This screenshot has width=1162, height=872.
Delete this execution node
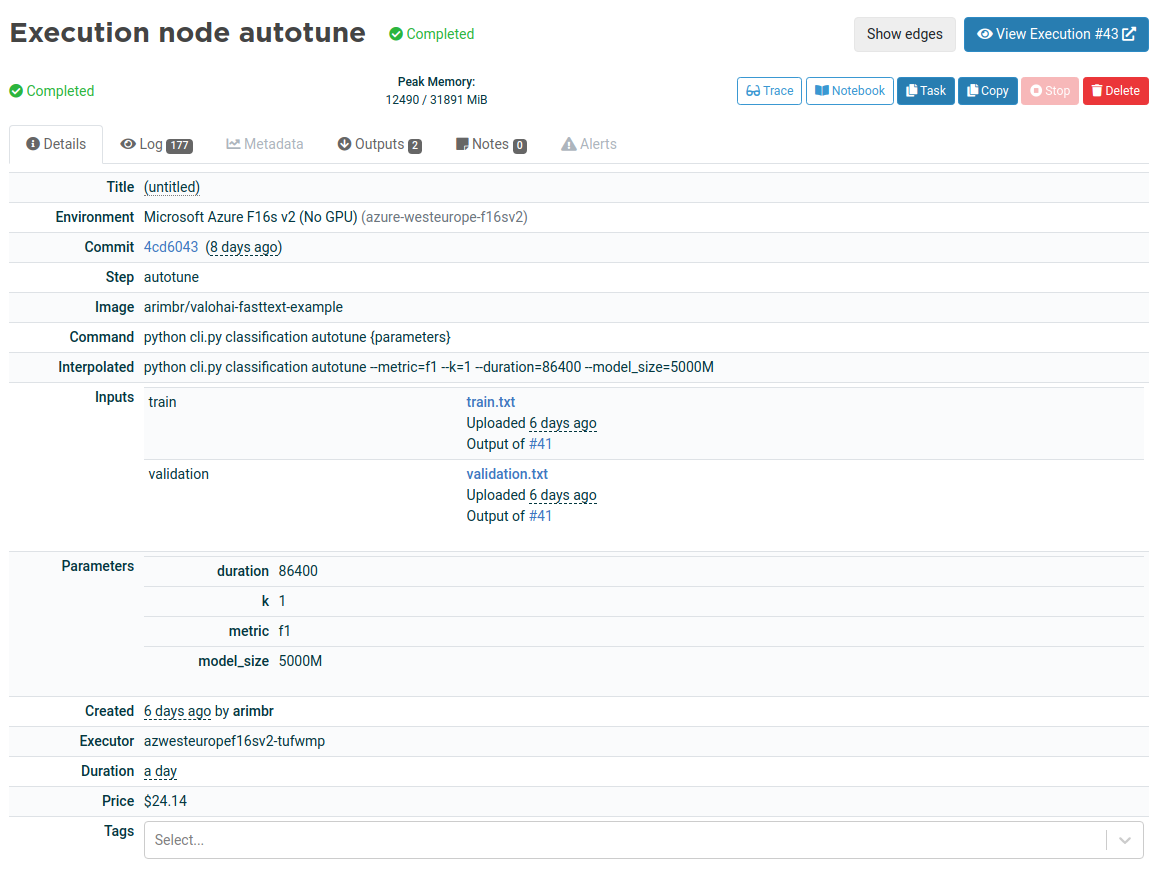coord(1115,90)
